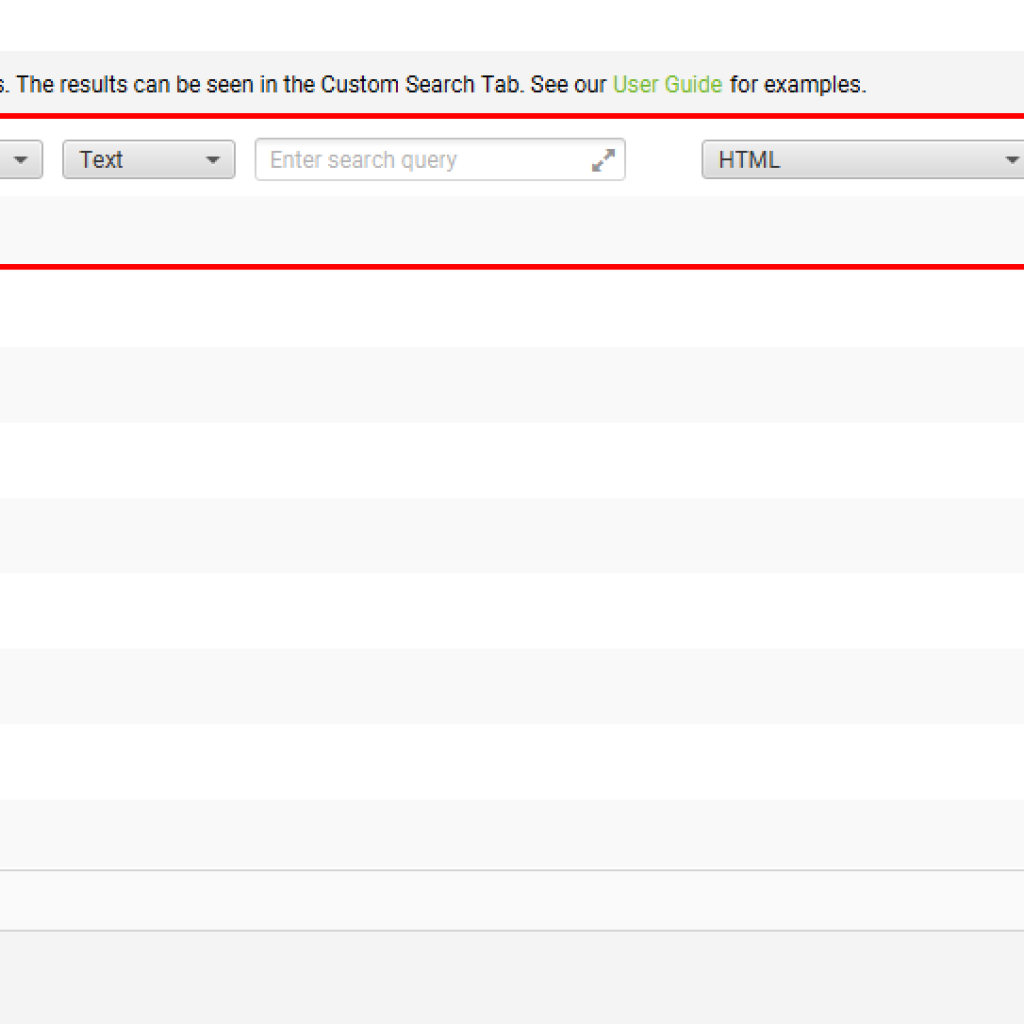Open the User Guide link
The image size is (1024, 1024).
tap(667, 85)
